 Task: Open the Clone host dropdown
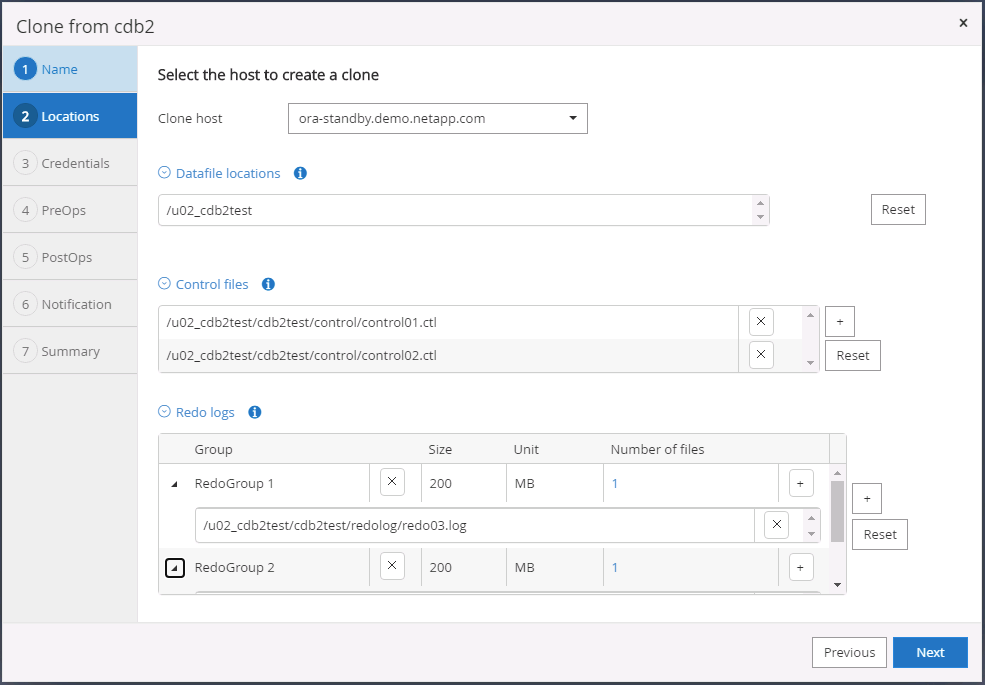coord(437,118)
